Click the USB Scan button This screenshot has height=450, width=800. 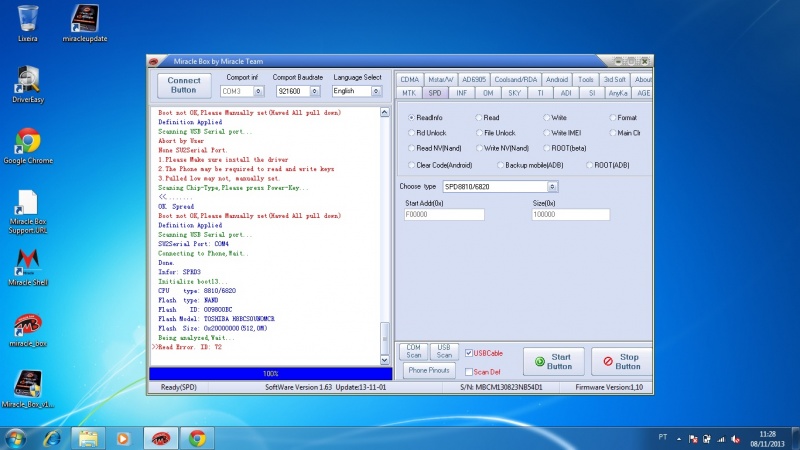(x=444, y=351)
